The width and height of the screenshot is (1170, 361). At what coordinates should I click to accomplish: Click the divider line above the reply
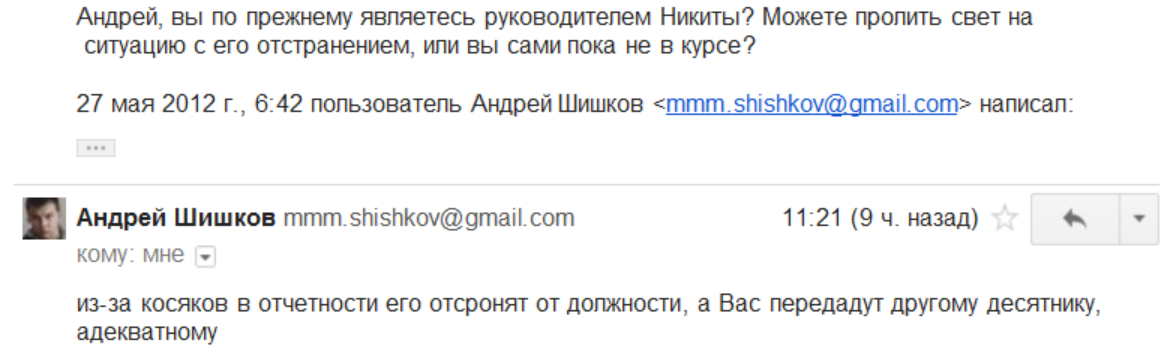click(x=586, y=184)
